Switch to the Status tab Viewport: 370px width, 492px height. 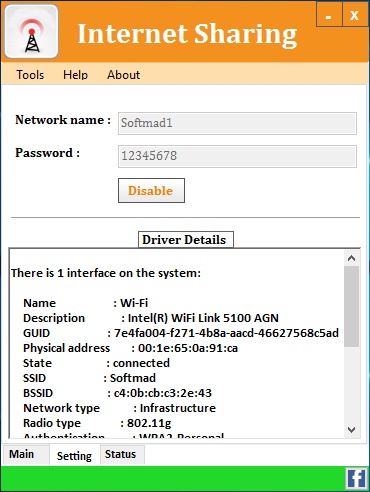coord(120,454)
